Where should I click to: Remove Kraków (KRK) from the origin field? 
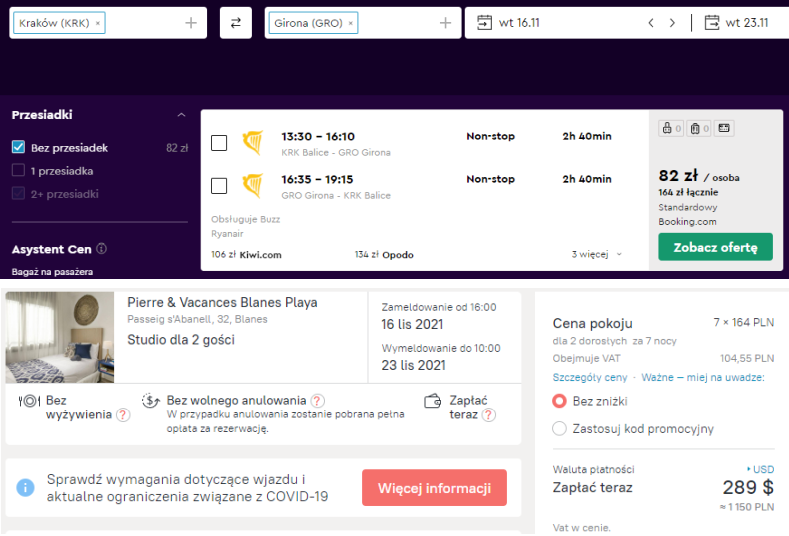(98, 23)
